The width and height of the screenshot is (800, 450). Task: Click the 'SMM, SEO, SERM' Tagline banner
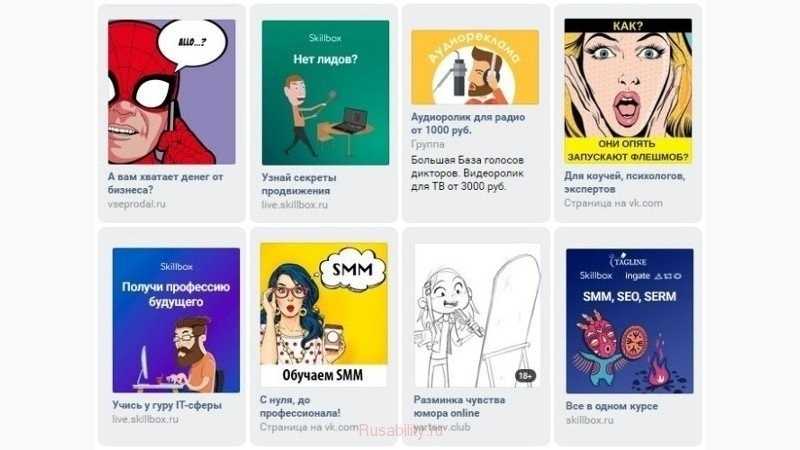point(630,321)
